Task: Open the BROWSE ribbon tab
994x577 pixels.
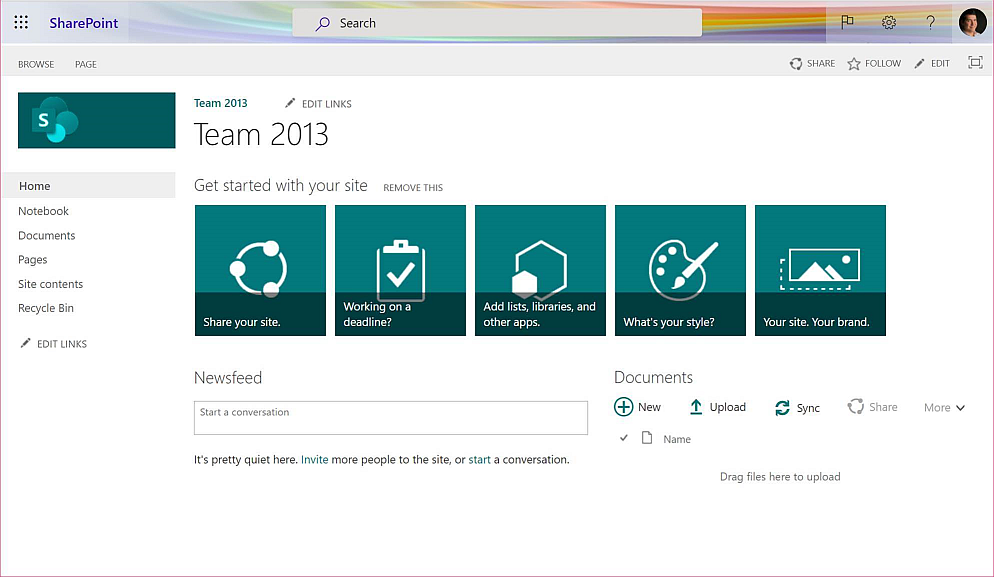Action: (36, 64)
